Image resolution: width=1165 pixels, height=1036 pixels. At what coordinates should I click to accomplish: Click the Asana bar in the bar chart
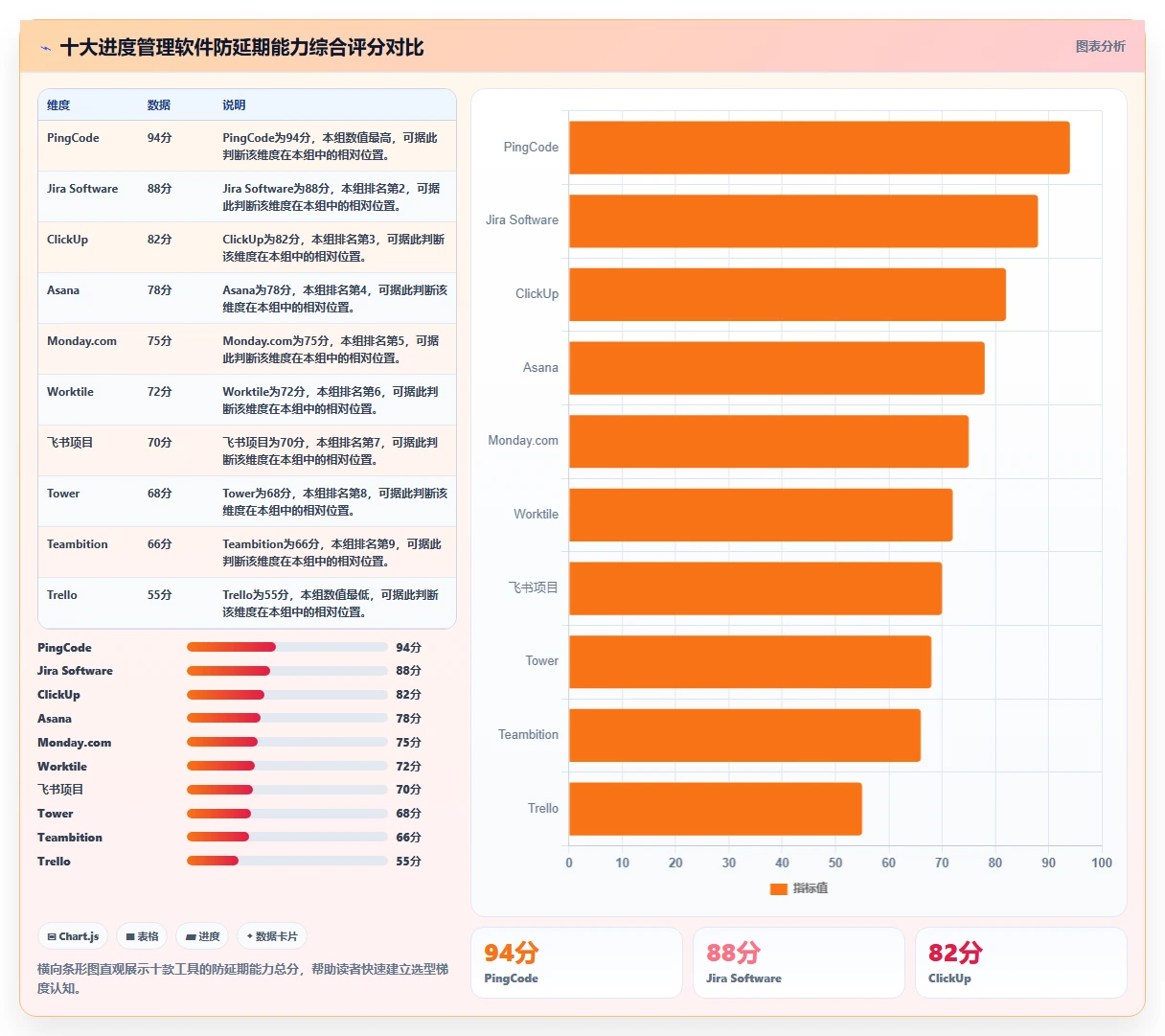(777, 368)
